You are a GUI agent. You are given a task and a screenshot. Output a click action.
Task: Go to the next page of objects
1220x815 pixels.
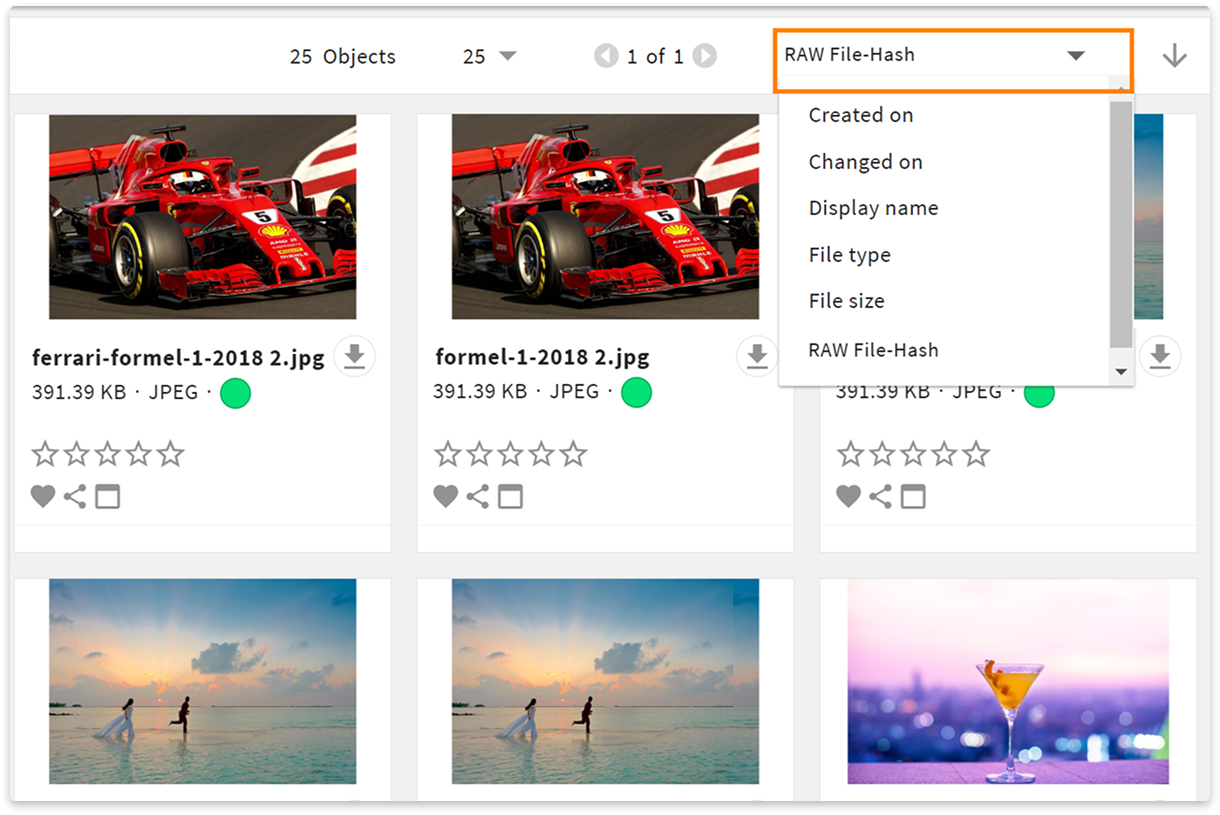tap(705, 56)
